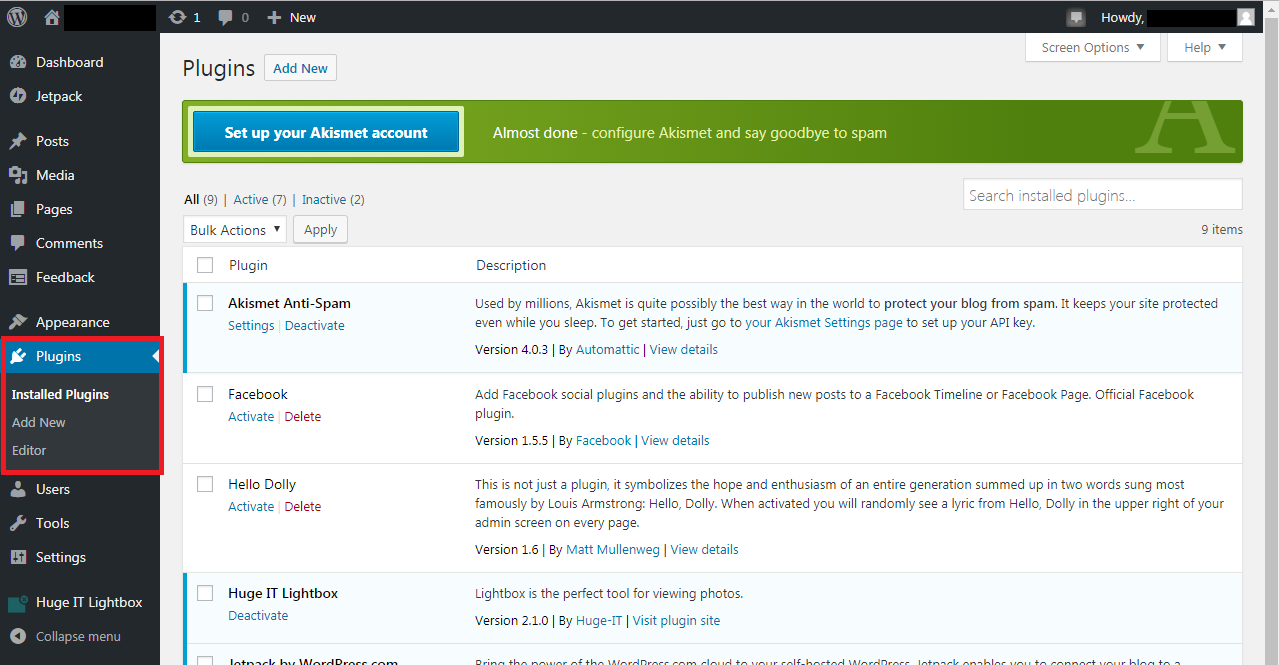This screenshot has width=1279, height=665.
Task: Click the Feedback sidebar icon
Action: coord(18,277)
